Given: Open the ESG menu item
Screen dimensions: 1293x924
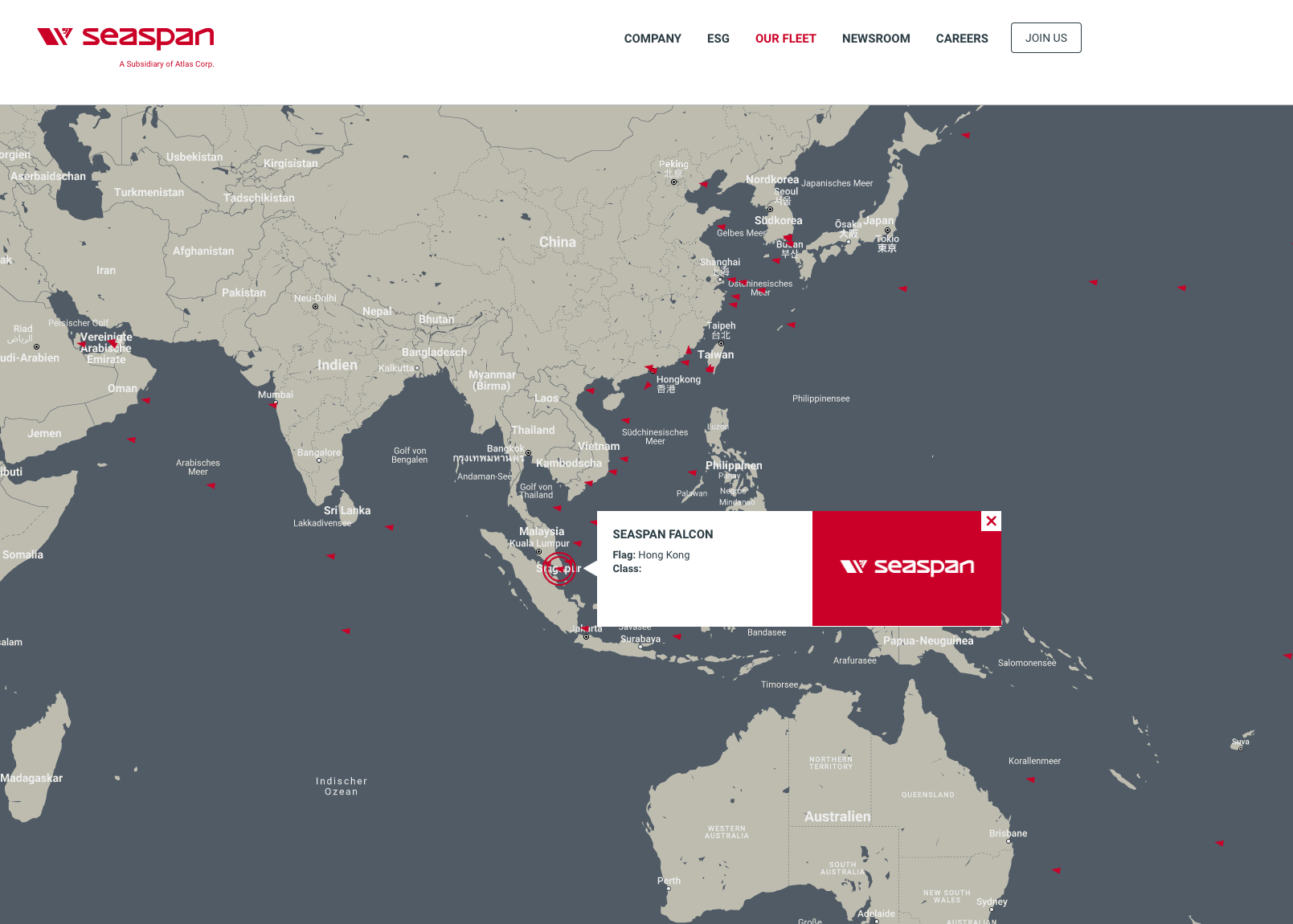Looking at the screenshot, I should click(718, 39).
